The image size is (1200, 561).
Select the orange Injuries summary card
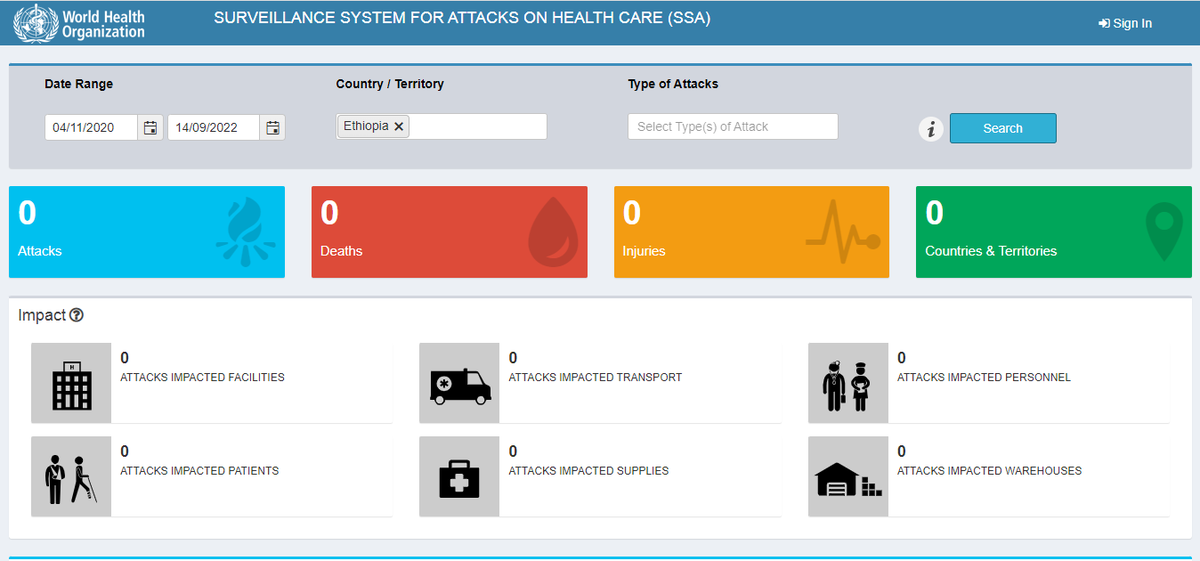tap(752, 232)
